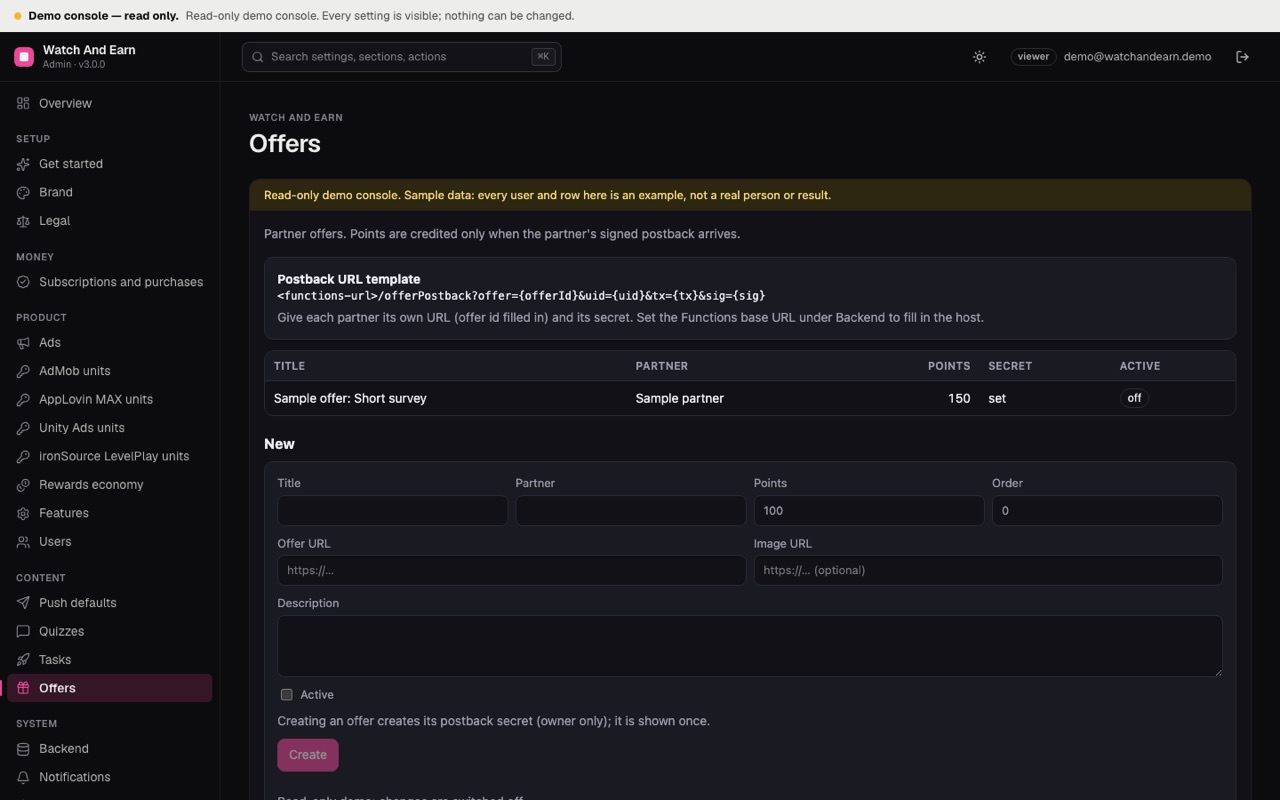Click the postback URL template code text
The image size is (1280, 800).
click(521, 296)
